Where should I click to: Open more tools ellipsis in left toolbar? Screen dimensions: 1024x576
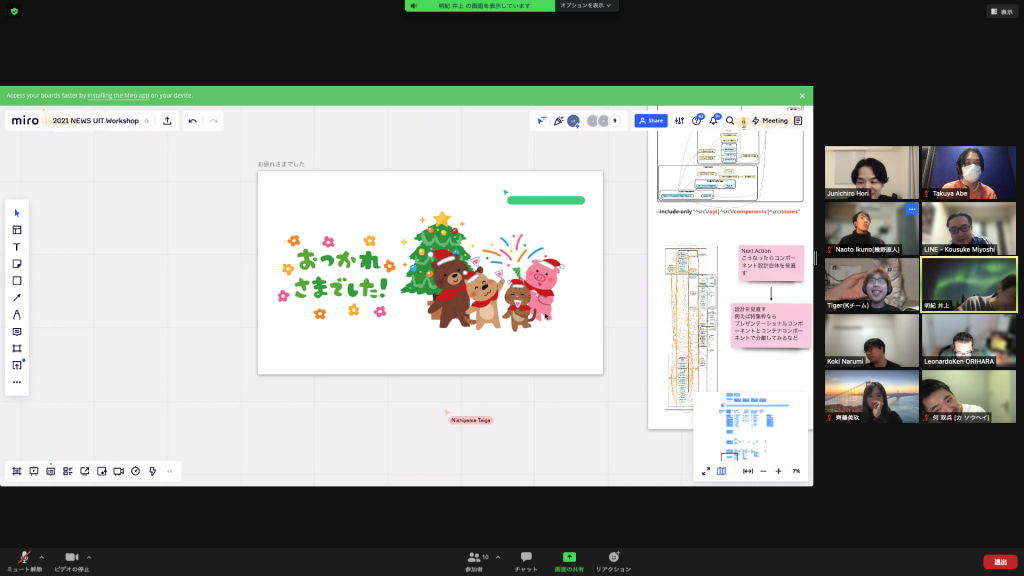(x=17, y=383)
